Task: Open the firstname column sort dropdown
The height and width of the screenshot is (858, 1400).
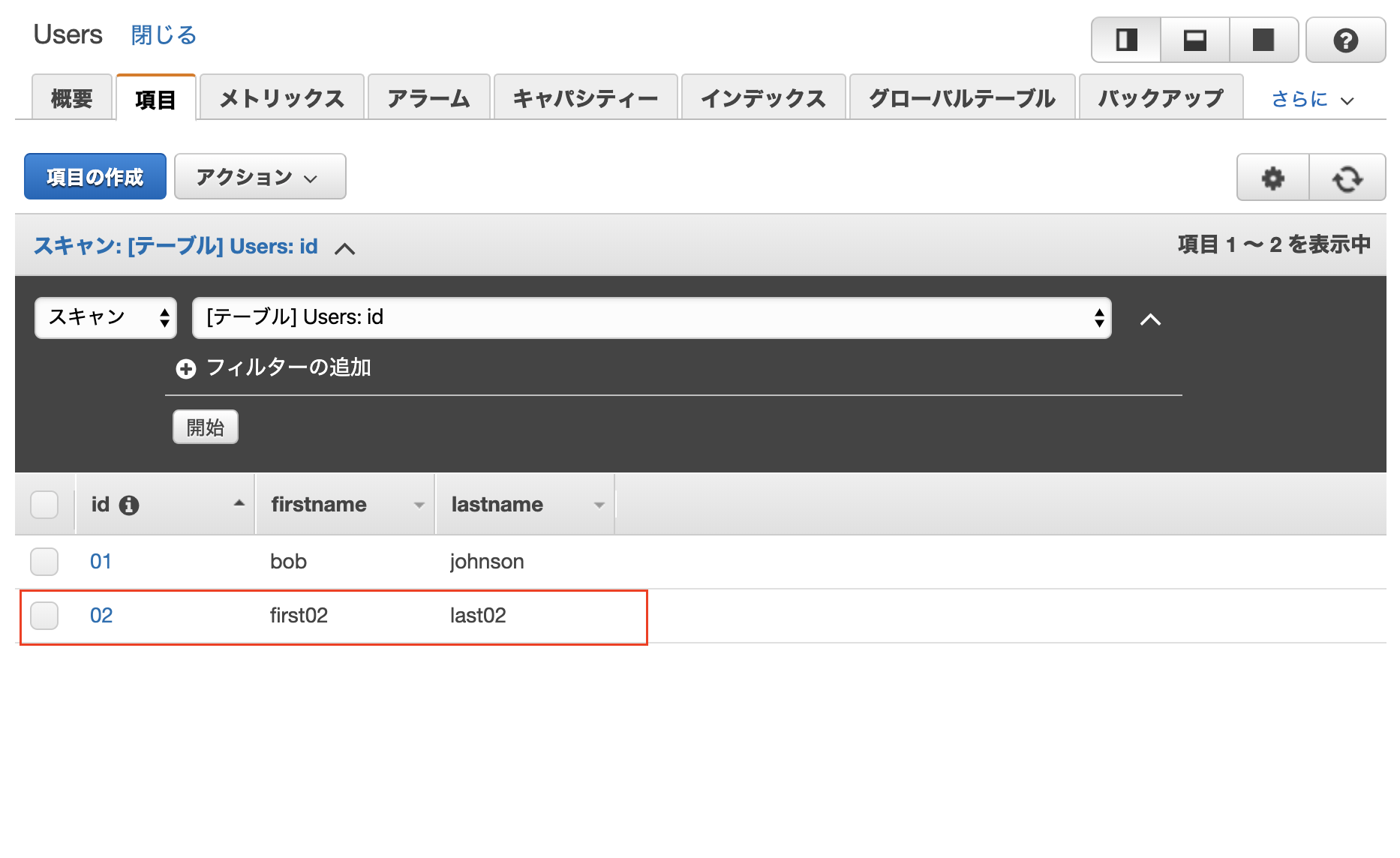Action: pyautogui.click(x=418, y=504)
